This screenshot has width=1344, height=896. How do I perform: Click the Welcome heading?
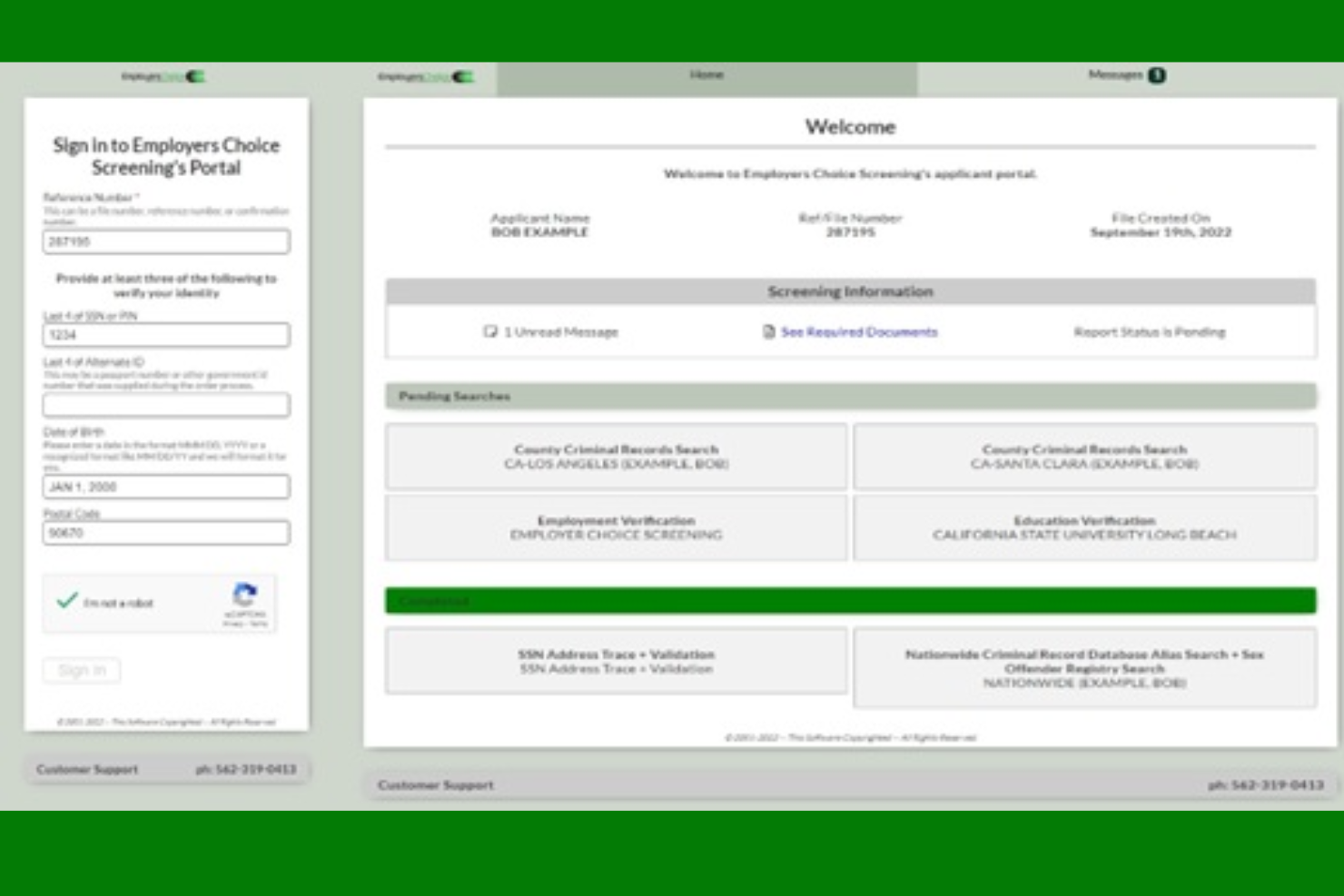850,126
